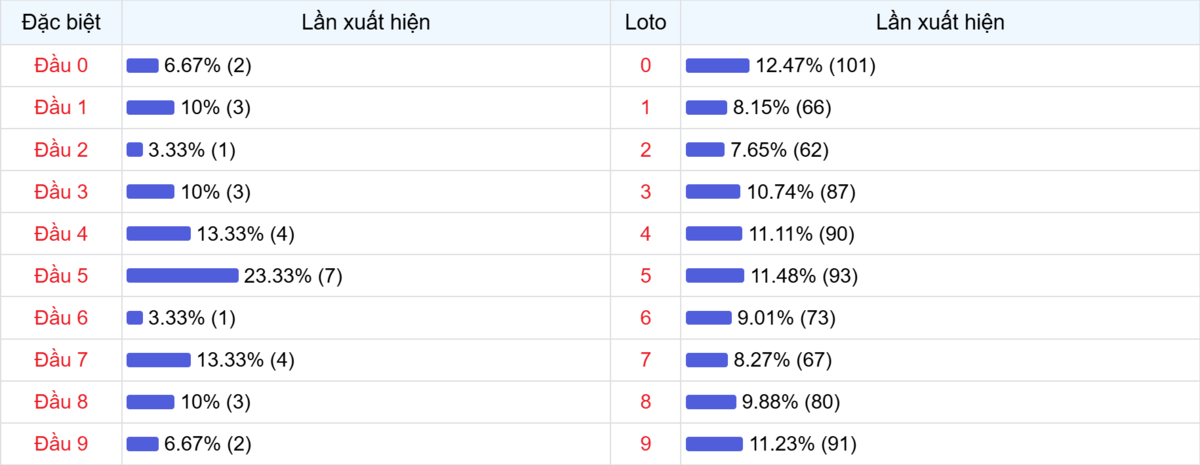Click the first "Lần xuất hiện" header beside Đặc biệt
Screen dimensions: 1200x465
[366, 22]
